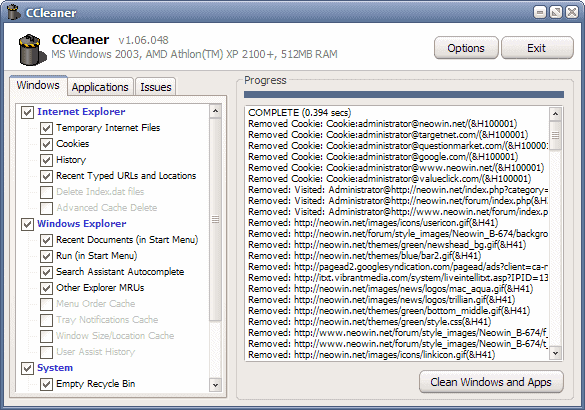Select the Windows Explorer group label
The height and width of the screenshot is (410, 585).
click(82, 224)
